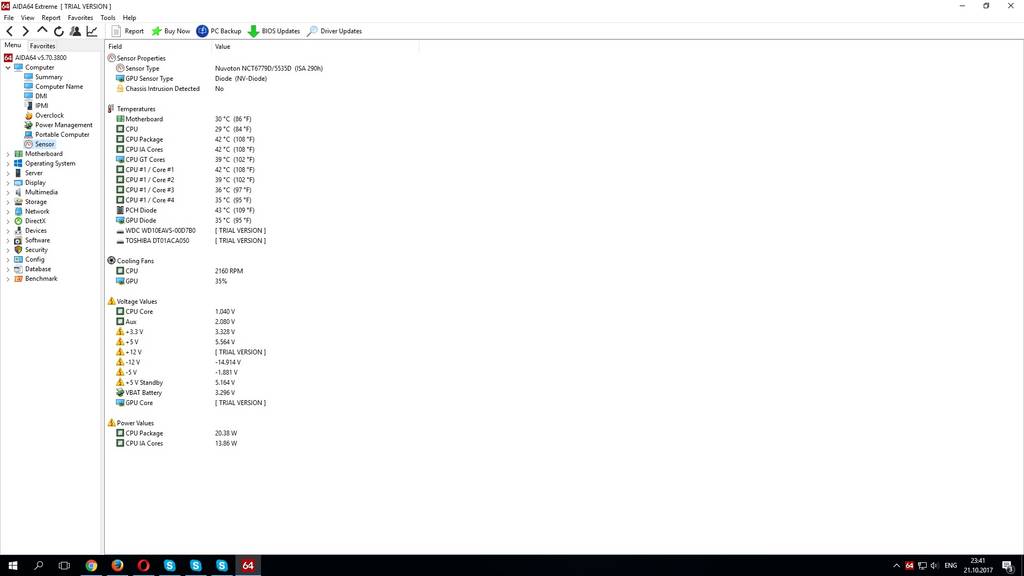1024x576 pixels.
Task: Go forward with the right arrow
Action: click(x=25, y=31)
